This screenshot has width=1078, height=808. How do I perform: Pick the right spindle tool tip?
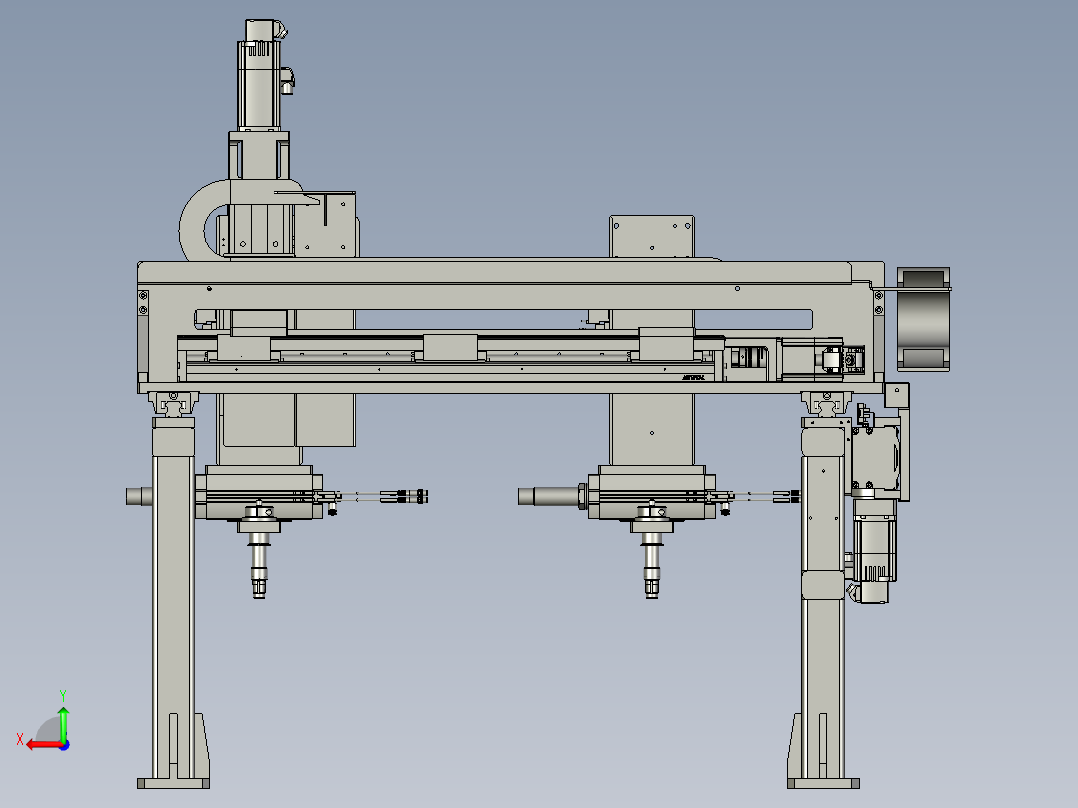tap(652, 589)
